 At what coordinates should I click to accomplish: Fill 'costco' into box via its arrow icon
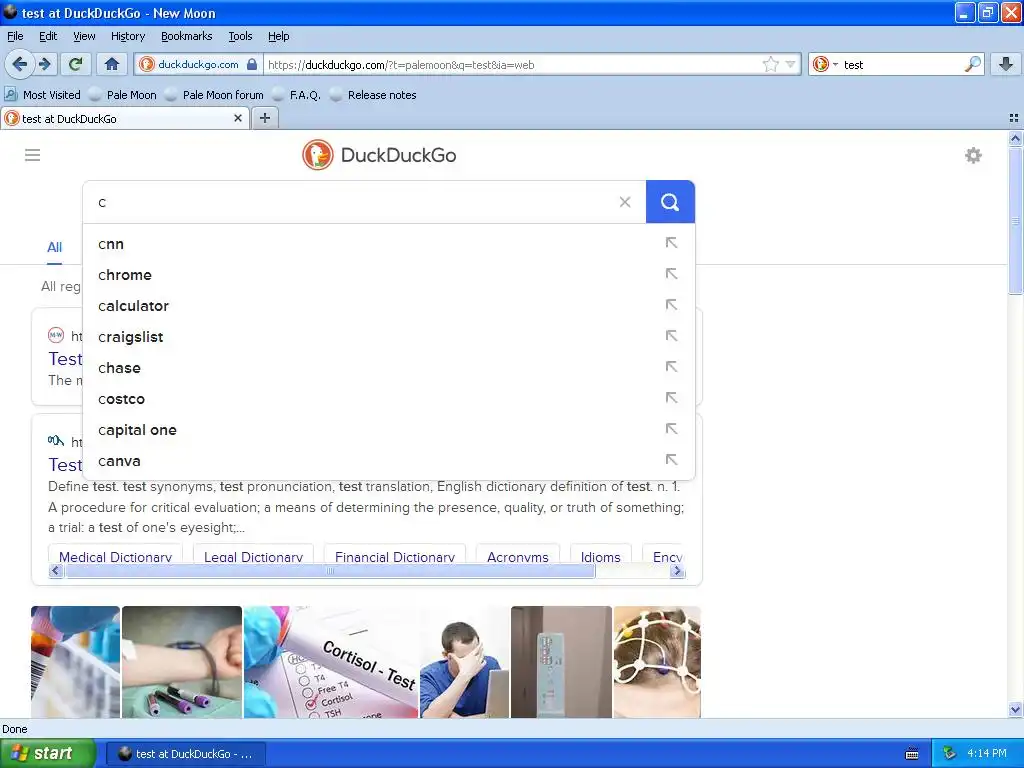(671, 398)
